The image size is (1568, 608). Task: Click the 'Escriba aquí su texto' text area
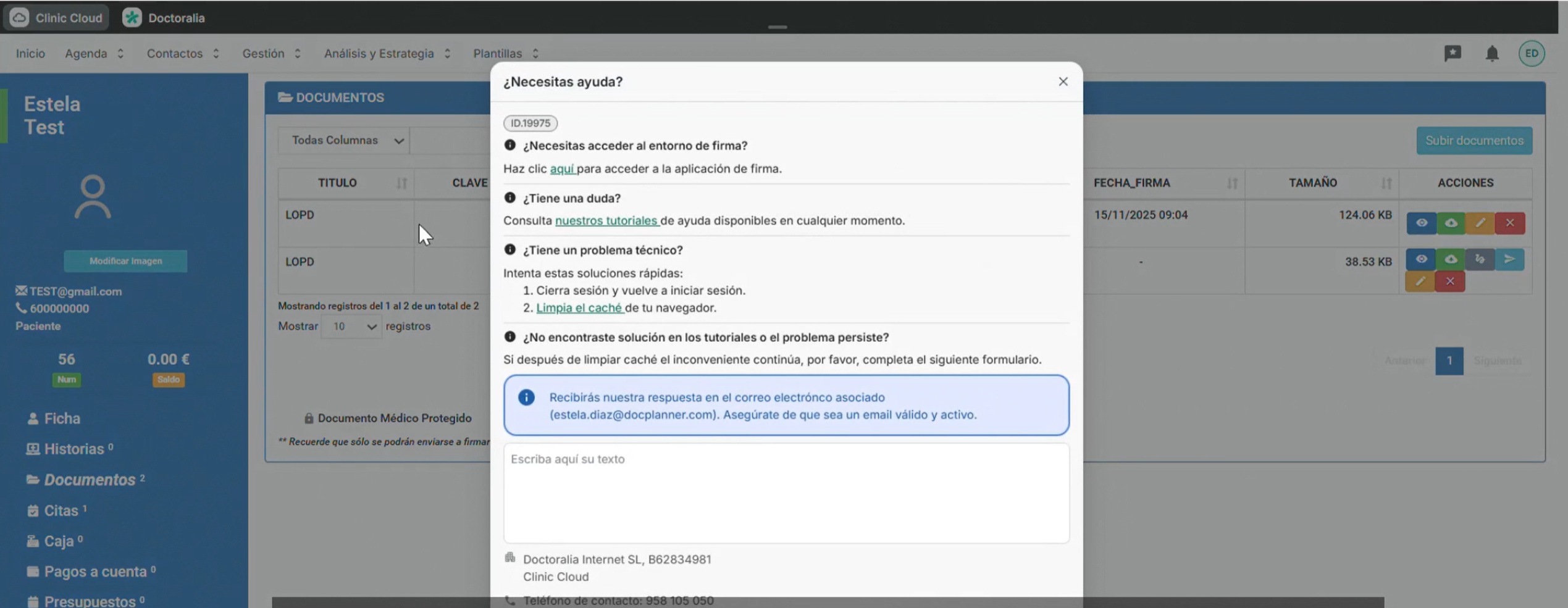[x=786, y=493]
